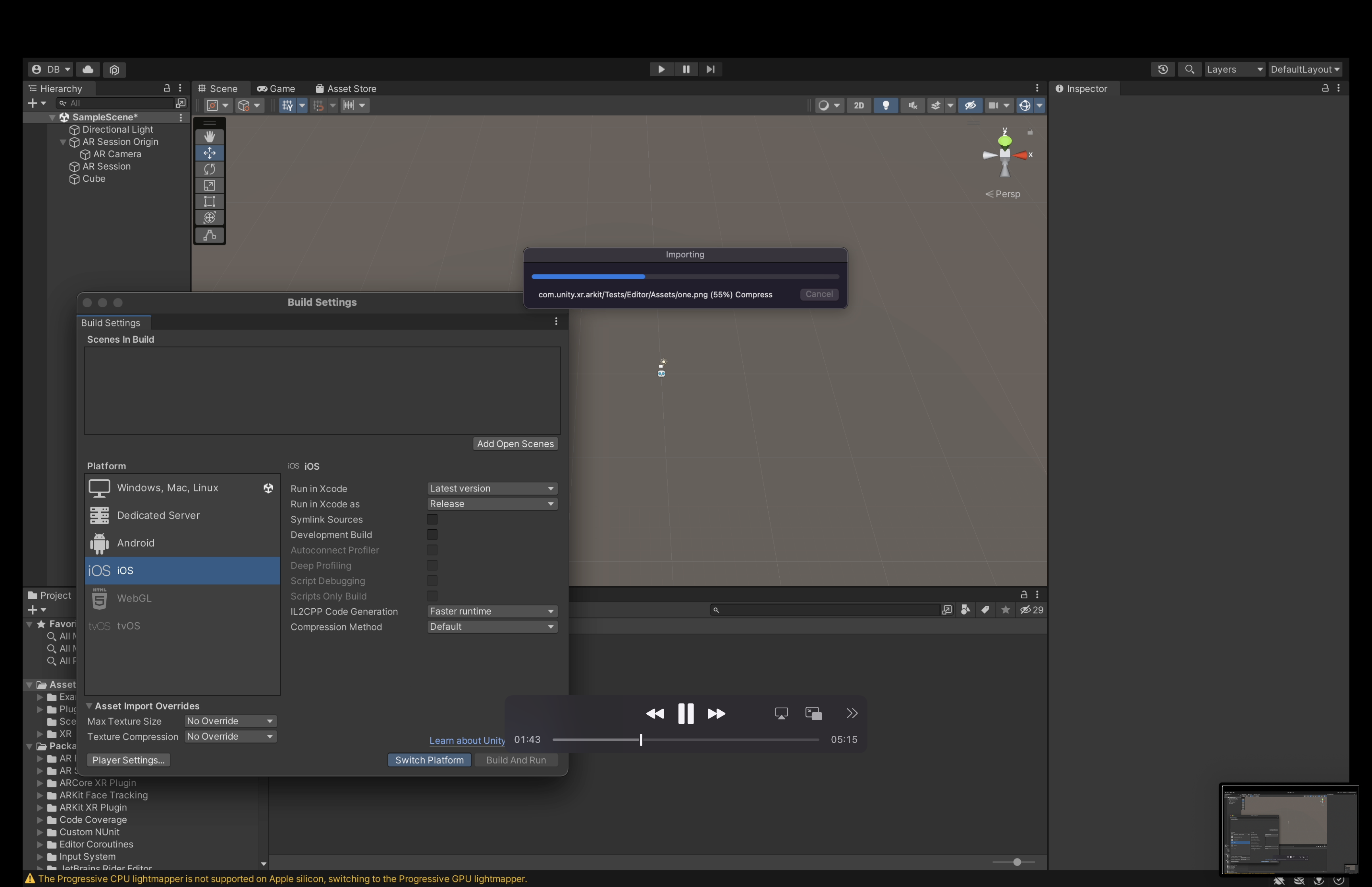
Task: Open the cloud services icon
Action: point(87,69)
